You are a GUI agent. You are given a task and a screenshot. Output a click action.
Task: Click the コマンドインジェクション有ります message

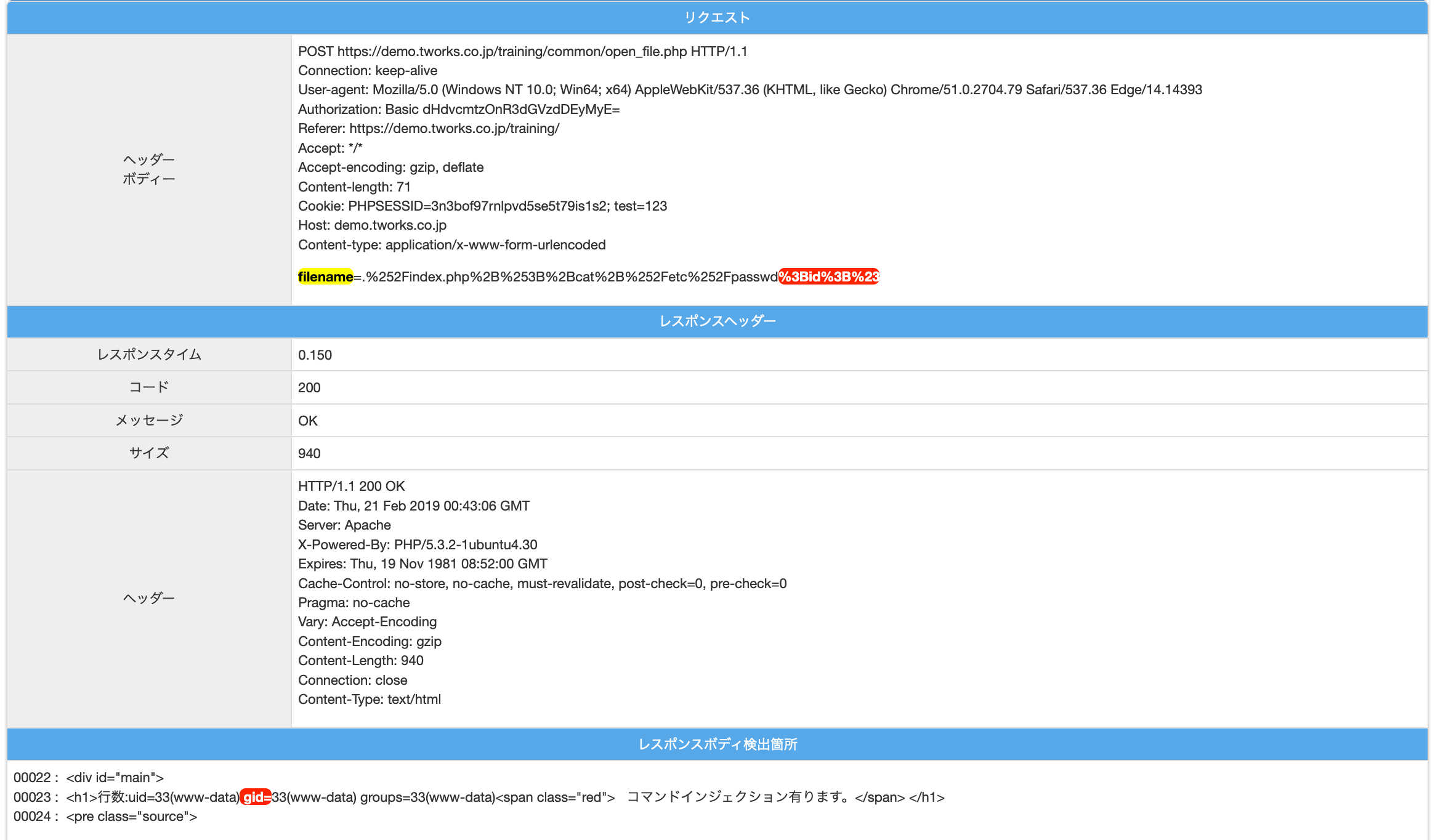click(740, 797)
